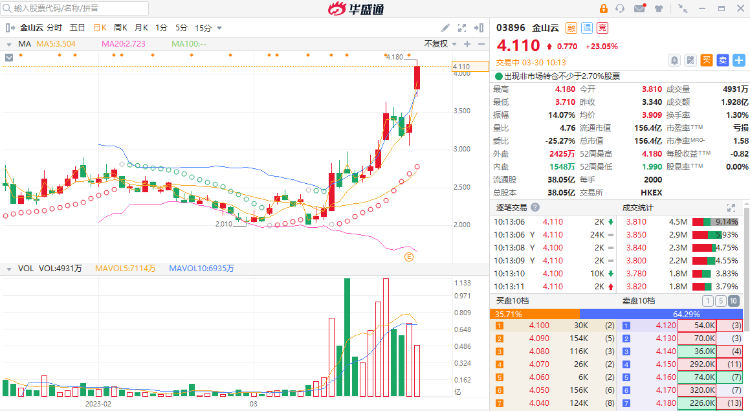The width and height of the screenshot is (750, 411).
Task: Open the message inbox envelope
Action: [x=640, y=8]
